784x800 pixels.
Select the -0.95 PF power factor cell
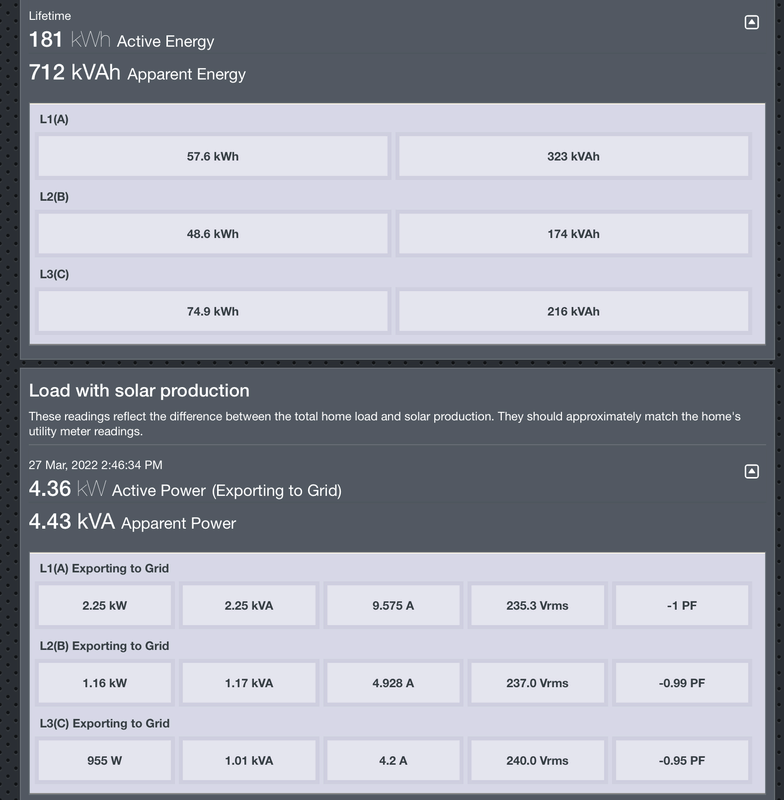point(681,760)
